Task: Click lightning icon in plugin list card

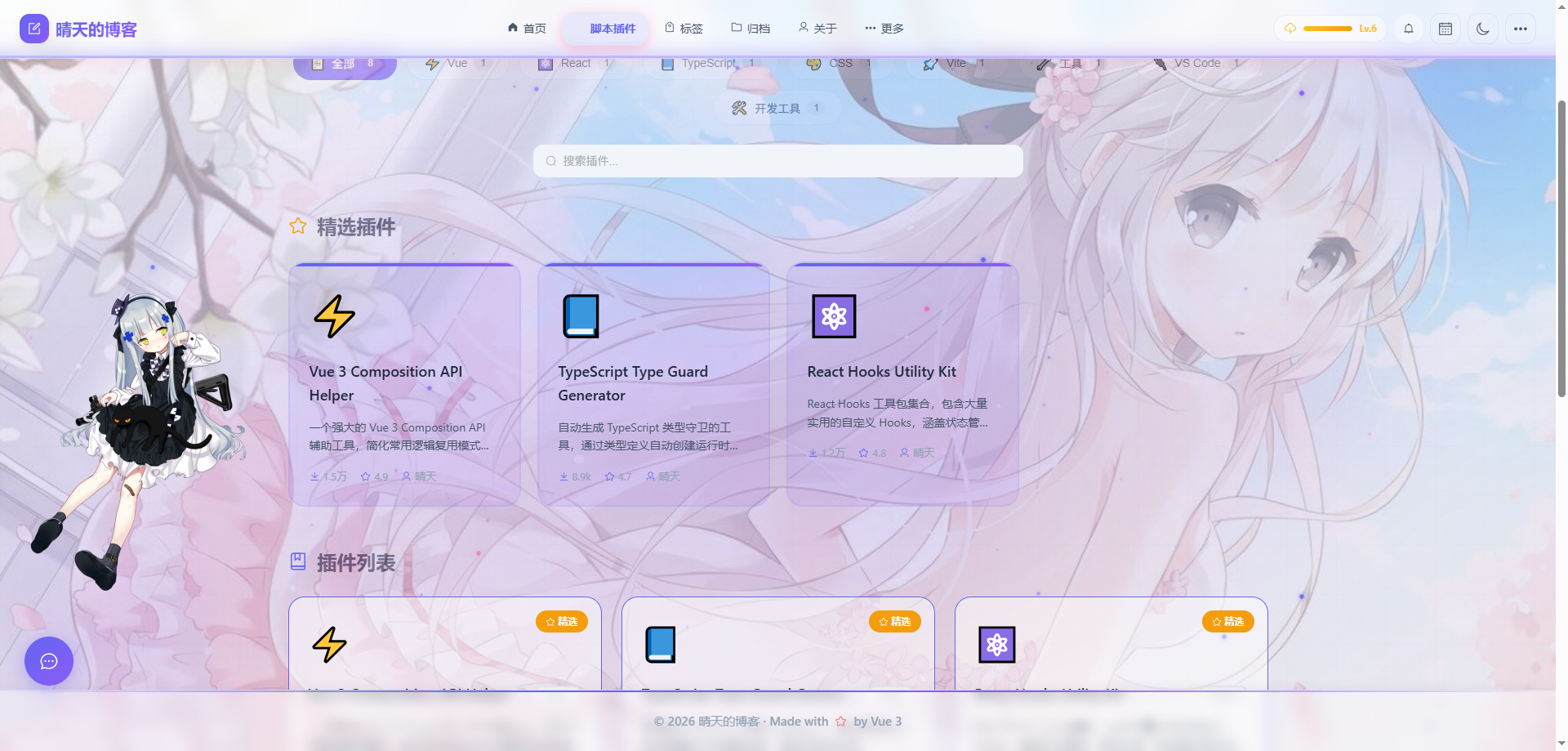Action: tap(330, 645)
